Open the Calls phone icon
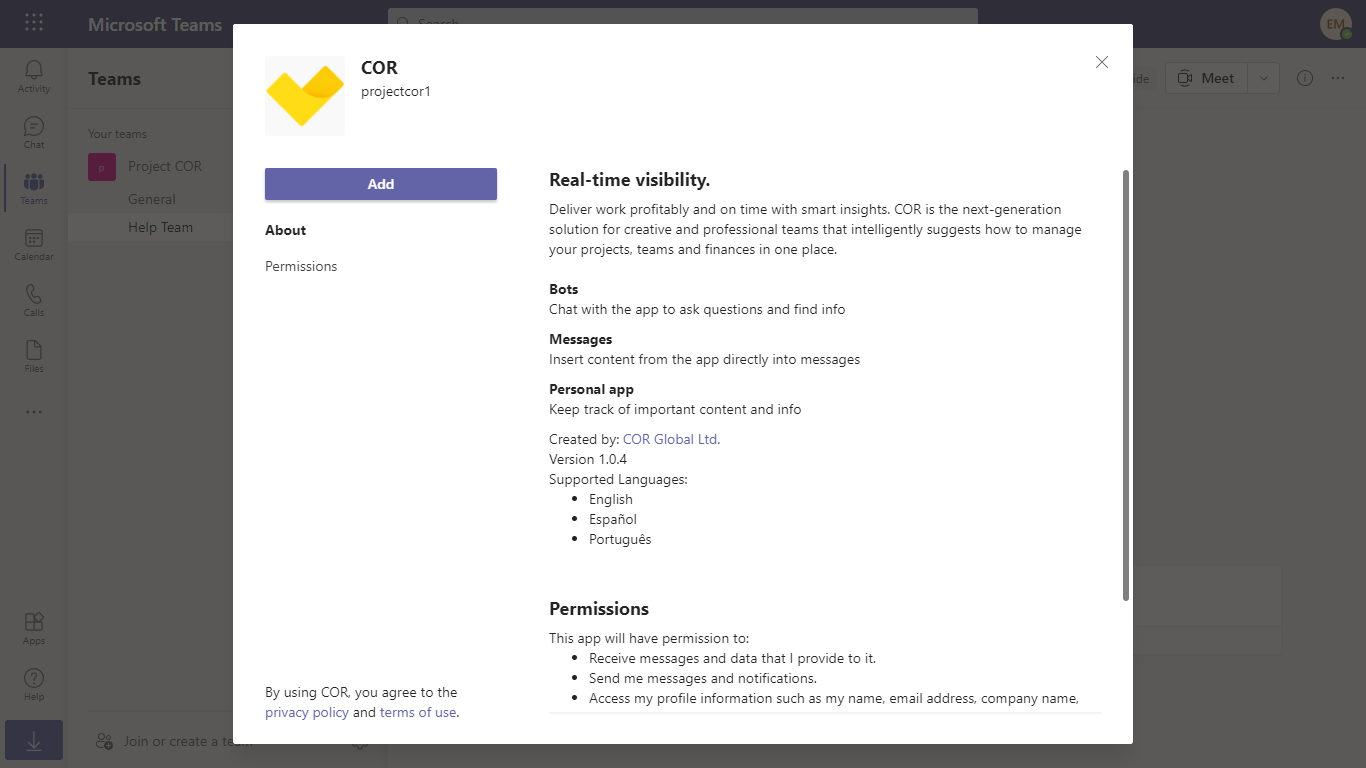 click(x=34, y=300)
